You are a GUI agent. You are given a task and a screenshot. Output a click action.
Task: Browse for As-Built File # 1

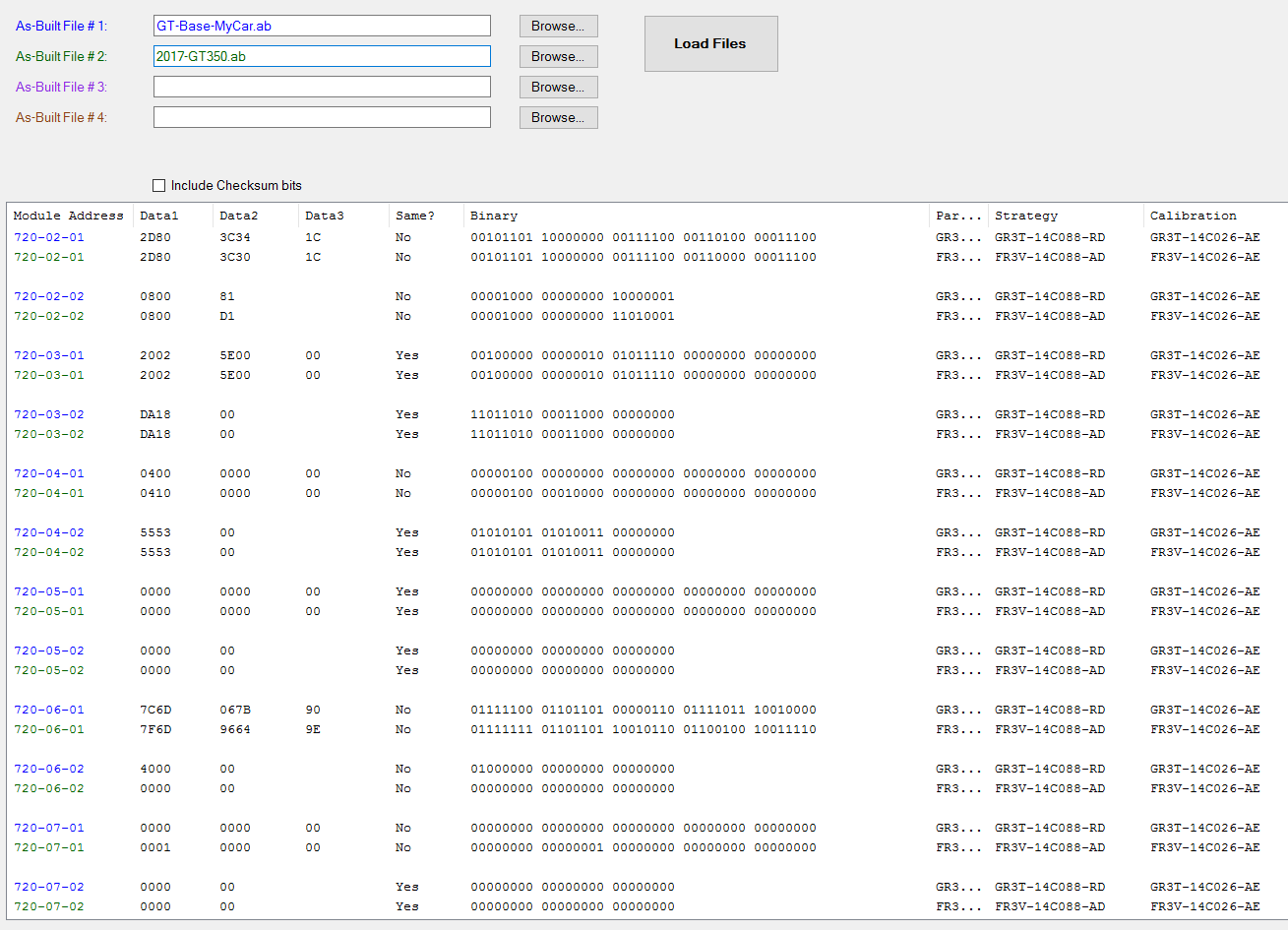[558, 26]
